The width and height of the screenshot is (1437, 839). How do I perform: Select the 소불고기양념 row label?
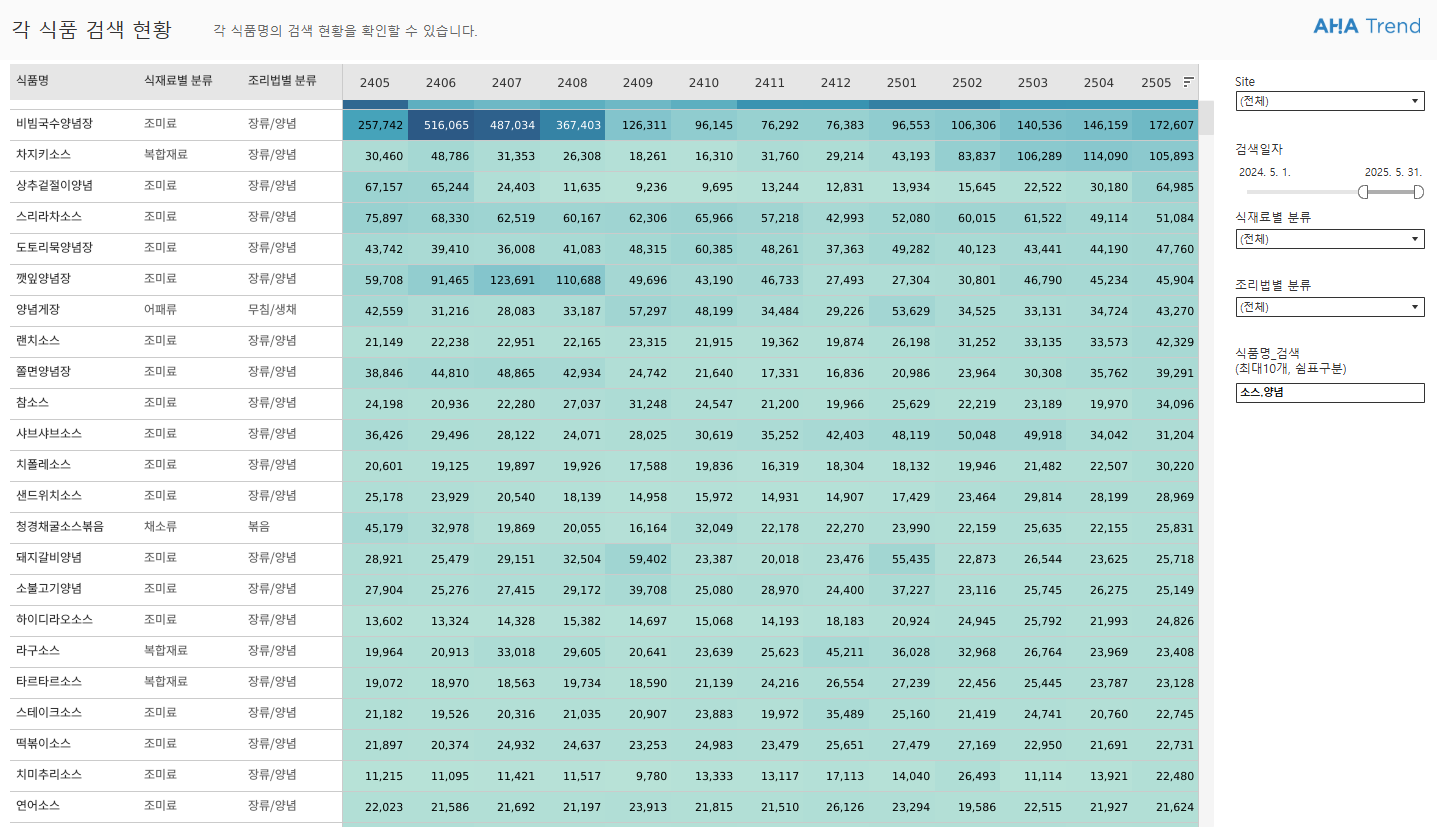pyautogui.click(x=49, y=589)
